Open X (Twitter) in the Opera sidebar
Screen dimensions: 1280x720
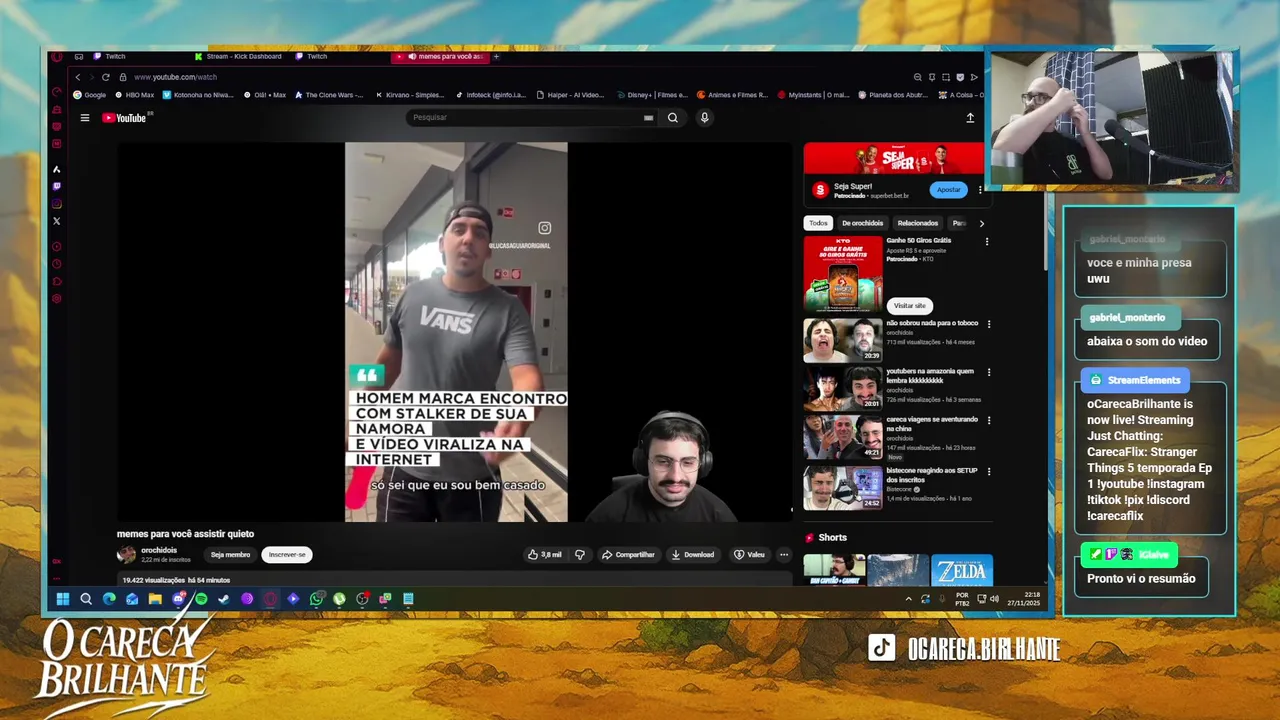[x=57, y=221]
